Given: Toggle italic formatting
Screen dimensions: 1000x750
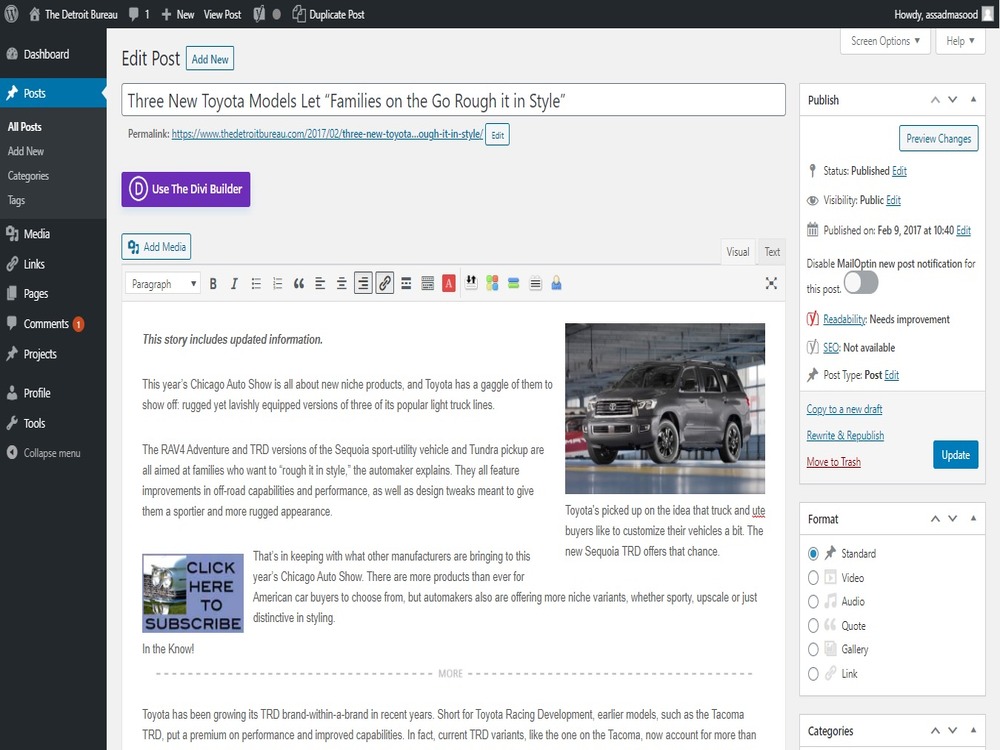Looking at the screenshot, I should tap(234, 284).
